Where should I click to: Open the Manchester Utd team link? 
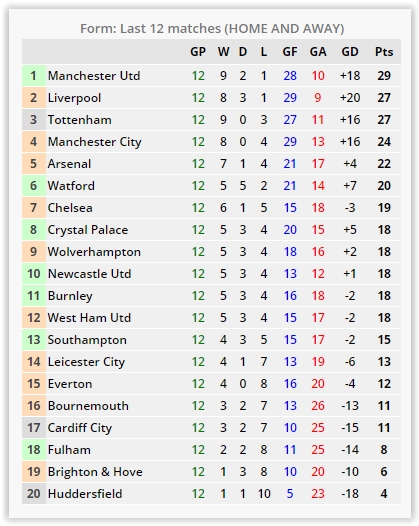(x=94, y=75)
